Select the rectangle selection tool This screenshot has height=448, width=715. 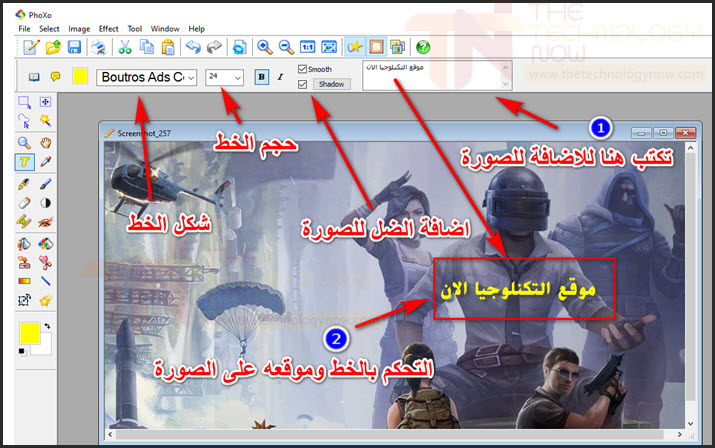pyautogui.click(x=24, y=102)
